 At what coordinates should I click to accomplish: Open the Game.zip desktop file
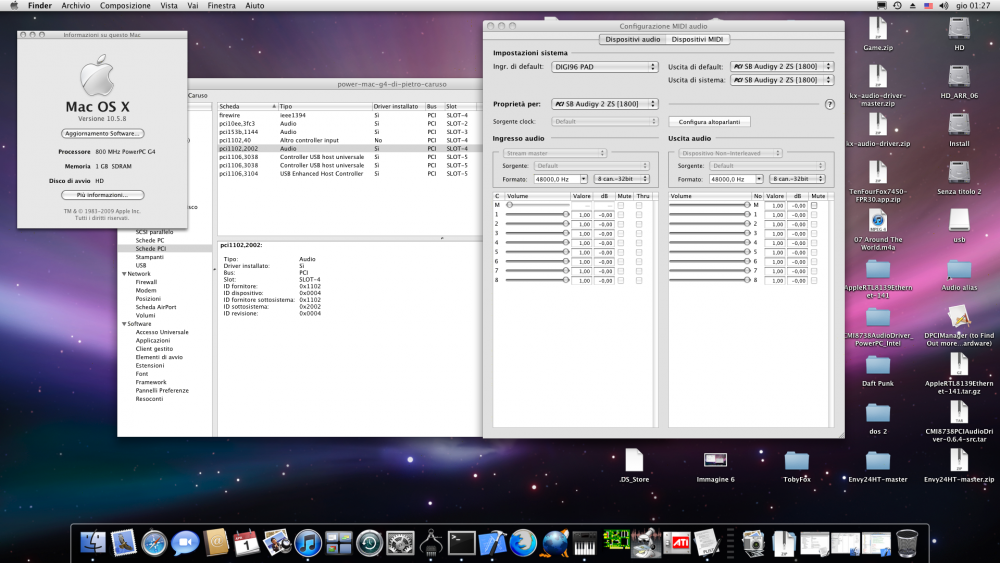878,34
